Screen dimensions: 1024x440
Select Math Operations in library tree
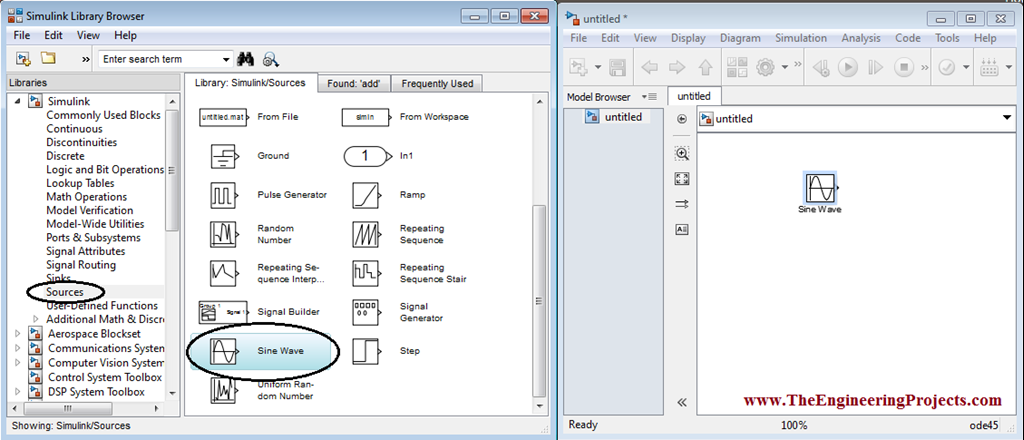coord(88,197)
